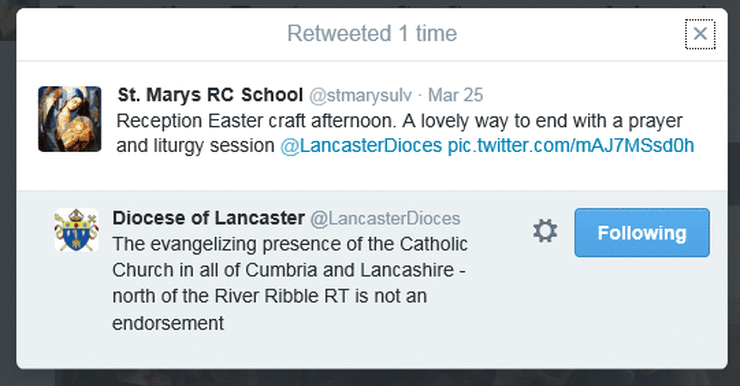The height and width of the screenshot is (386, 740).
Task: Follow the @LancasterDioces mention in the tweet
Action: pyautogui.click(x=361, y=146)
